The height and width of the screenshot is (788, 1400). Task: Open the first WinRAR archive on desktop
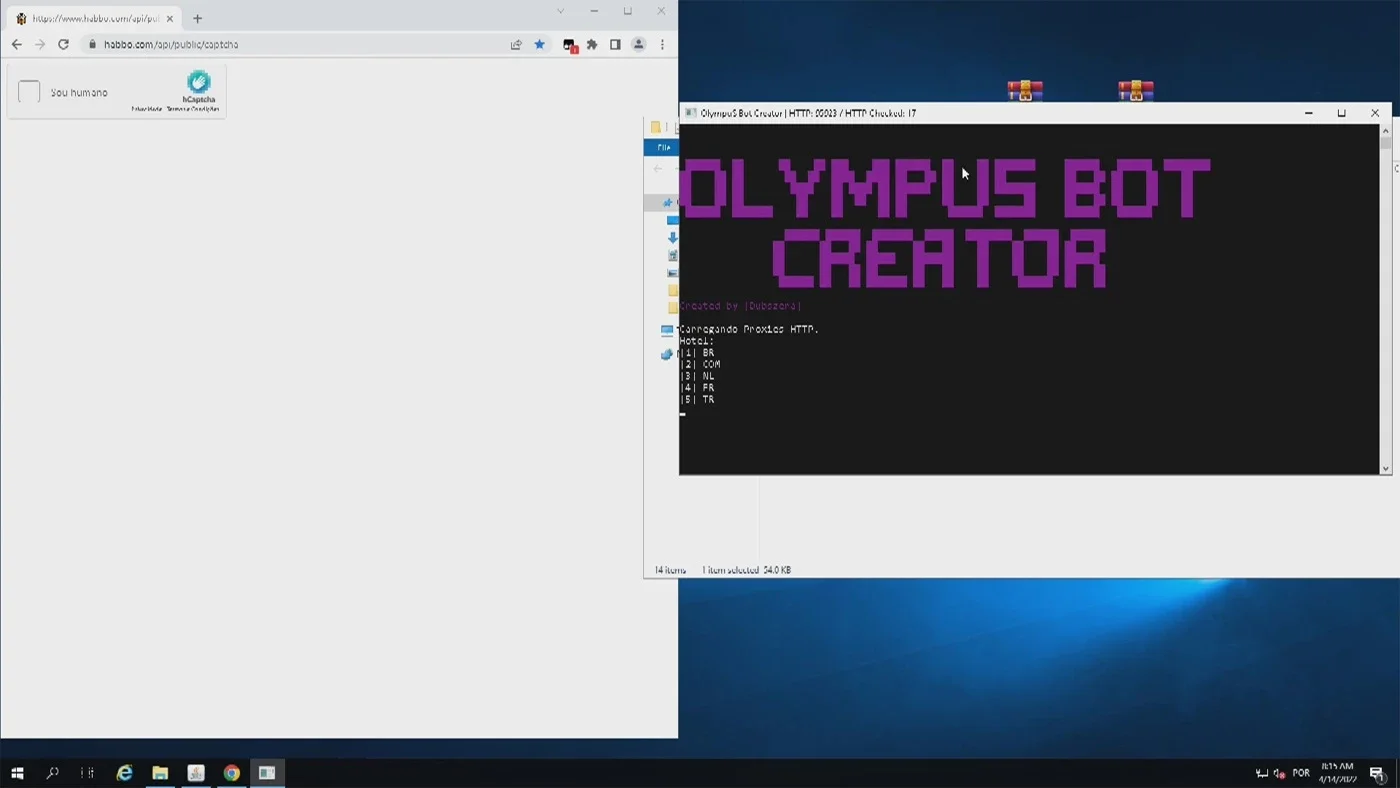tap(1025, 90)
